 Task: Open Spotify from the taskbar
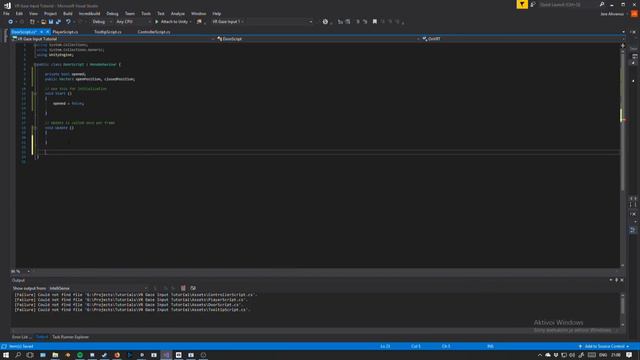pos(80,355)
